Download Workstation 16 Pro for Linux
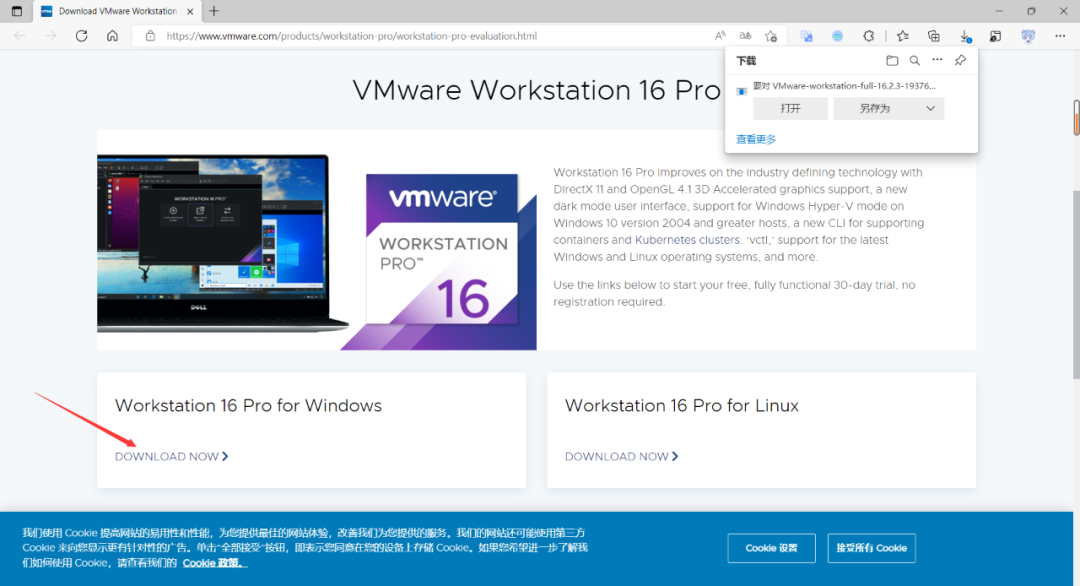Image resolution: width=1080 pixels, height=586 pixels. click(x=621, y=457)
